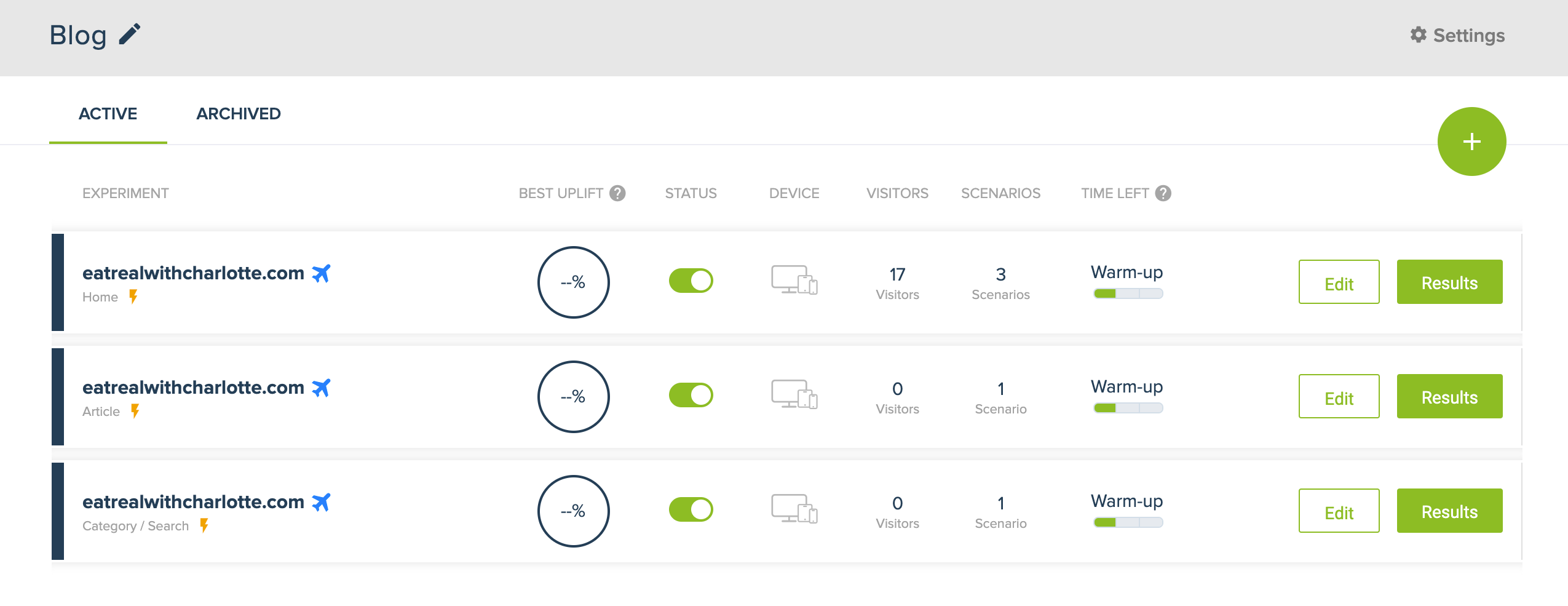Click the --% uplift circle in Category / Search row

tap(573, 511)
